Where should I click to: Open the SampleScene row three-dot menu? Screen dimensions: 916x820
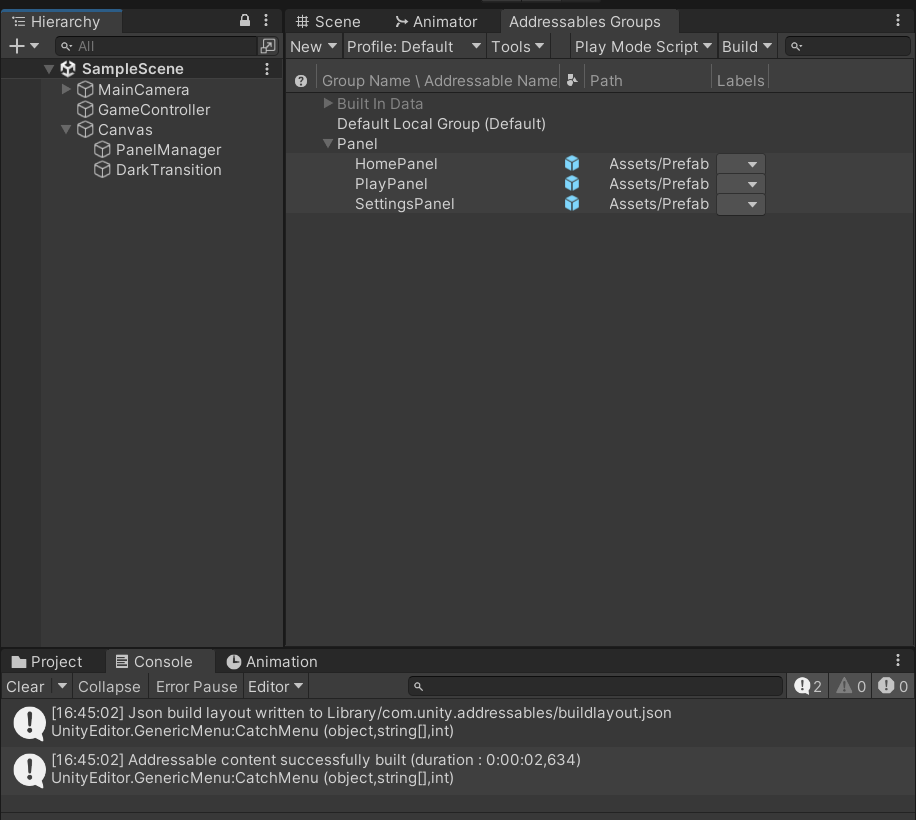(267, 69)
